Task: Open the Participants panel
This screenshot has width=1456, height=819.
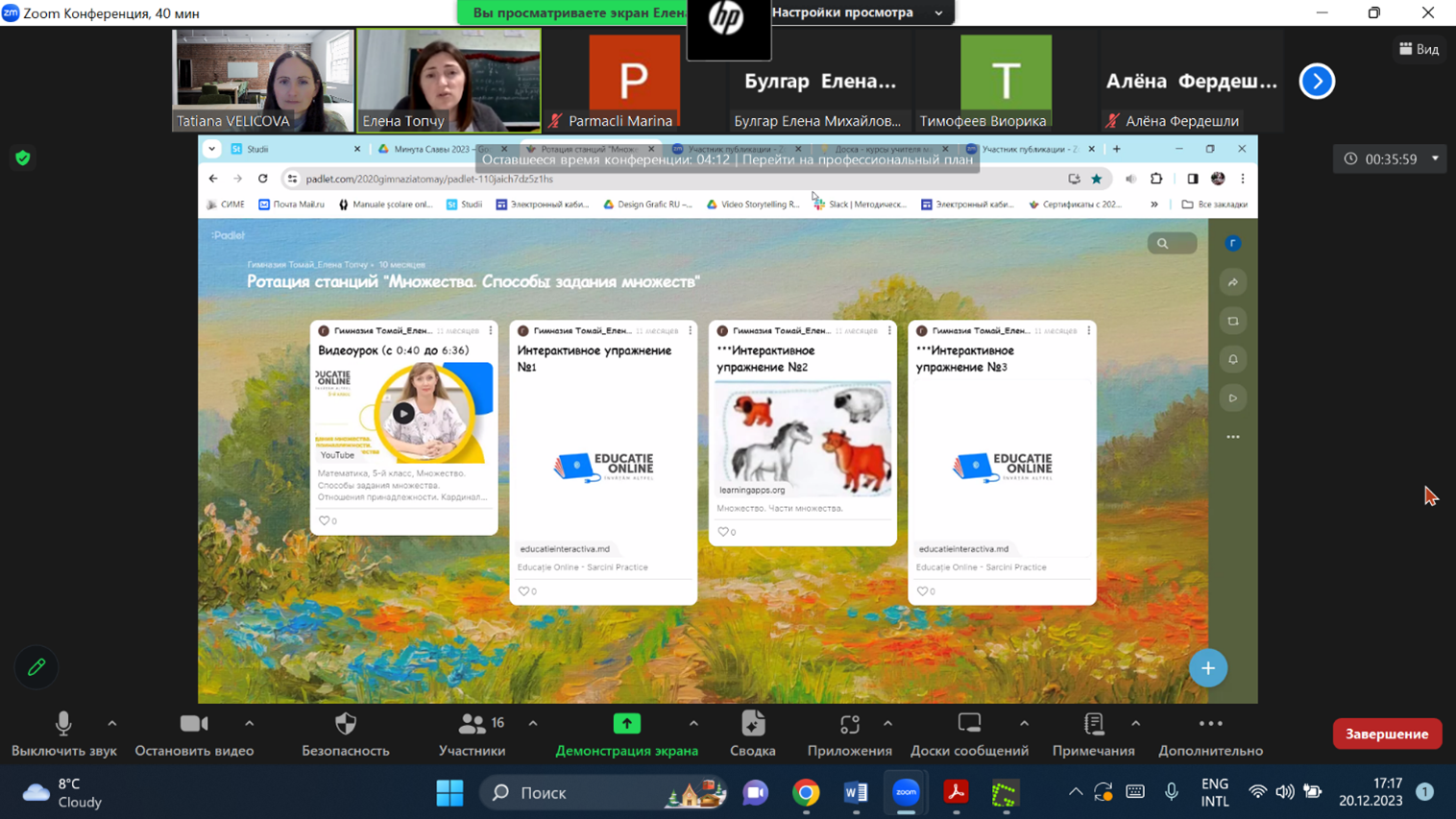Action: coord(472,724)
